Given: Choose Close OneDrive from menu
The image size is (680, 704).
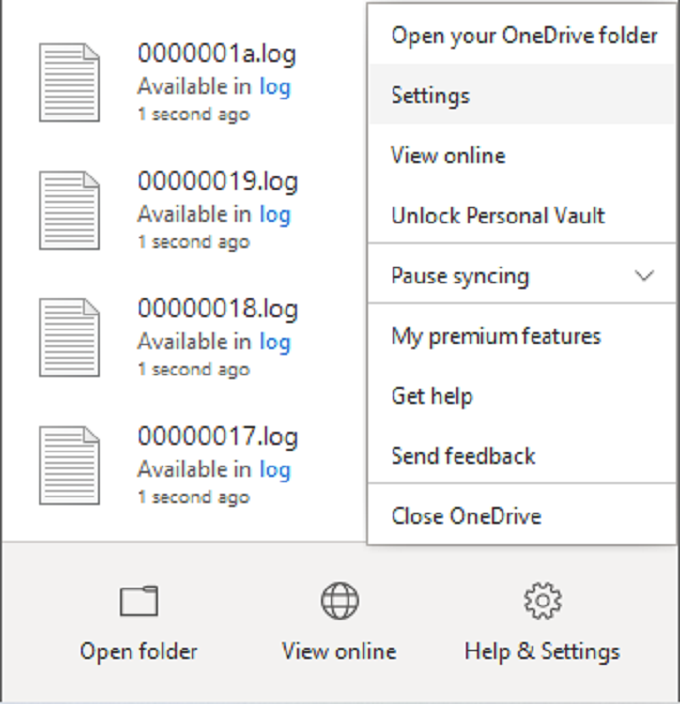Looking at the screenshot, I should [x=522, y=515].
